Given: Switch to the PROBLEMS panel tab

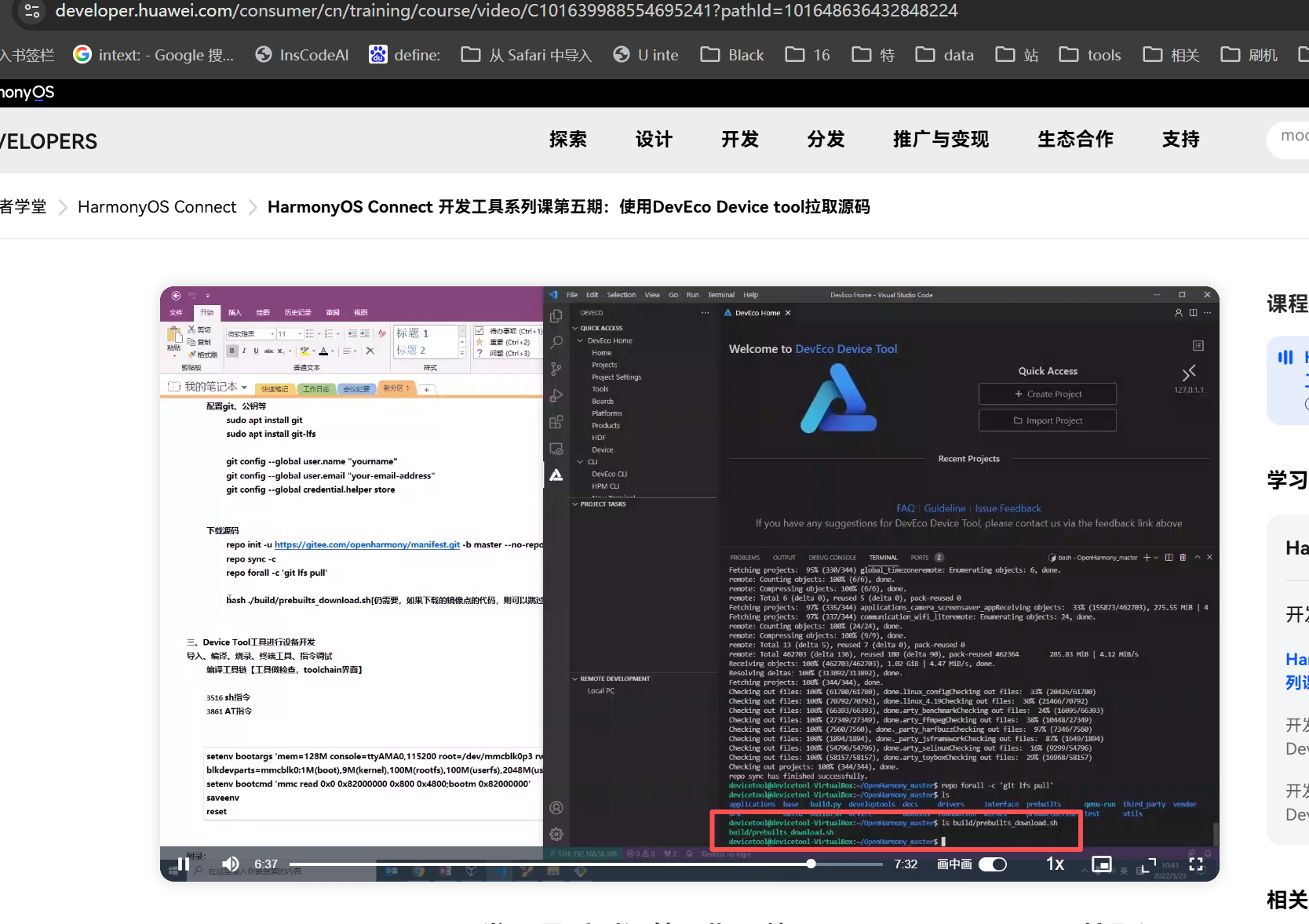Looking at the screenshot, I should (745, 558).
